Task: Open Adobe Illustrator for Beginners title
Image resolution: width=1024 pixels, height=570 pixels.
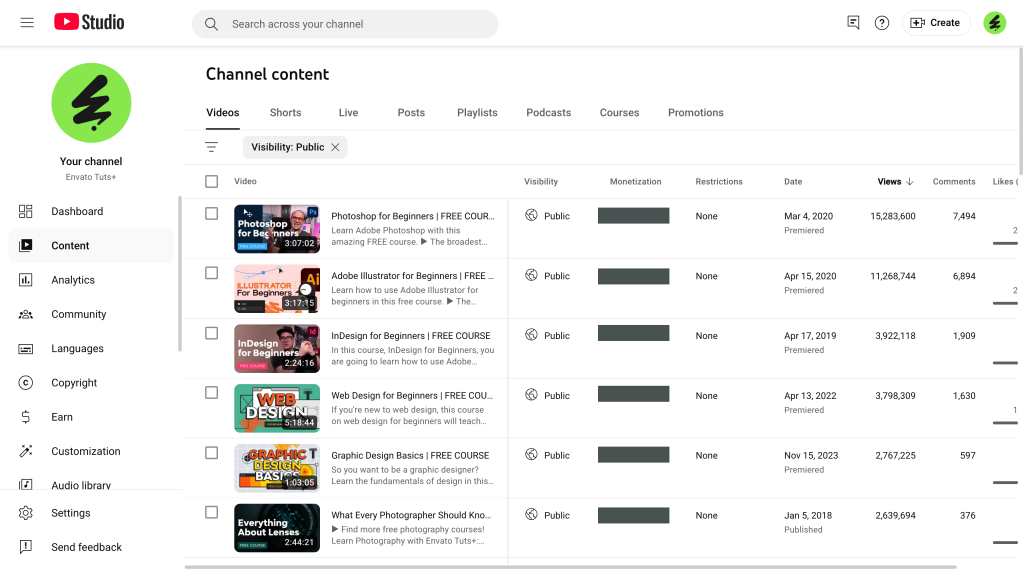Action: click(x=413, y=276)
